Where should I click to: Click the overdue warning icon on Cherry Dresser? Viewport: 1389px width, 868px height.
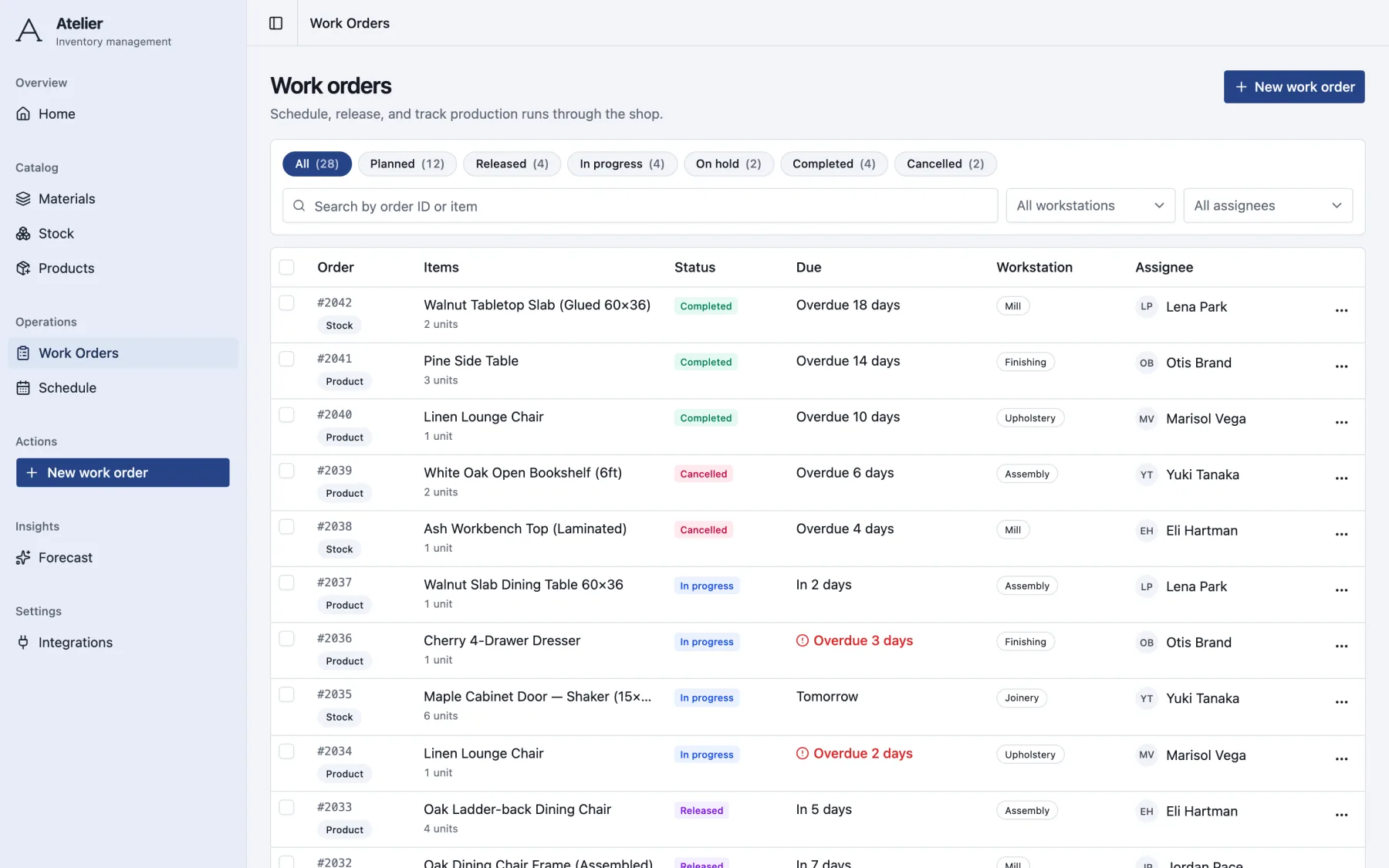[x=803, y=640]
